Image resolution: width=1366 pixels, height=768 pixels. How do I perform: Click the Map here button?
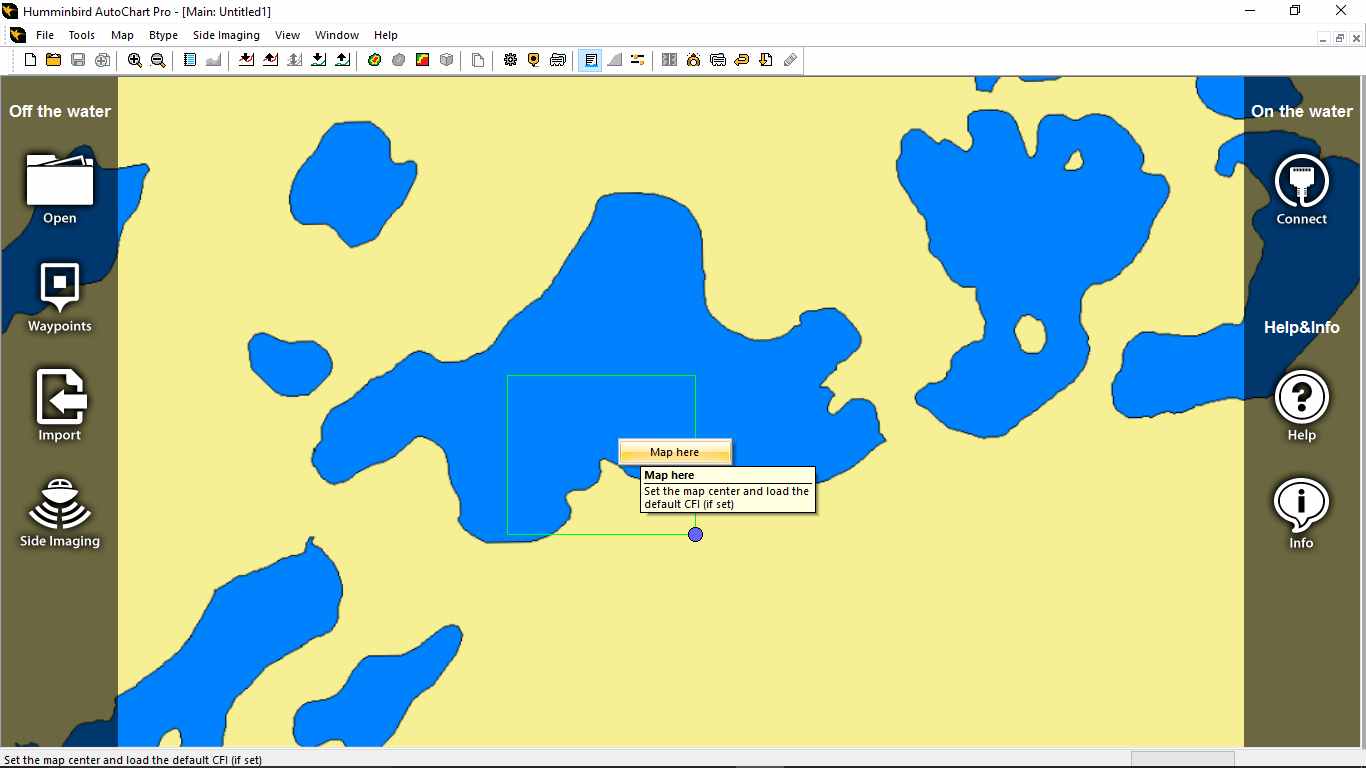pyautogui.click(x=675, y=452)
